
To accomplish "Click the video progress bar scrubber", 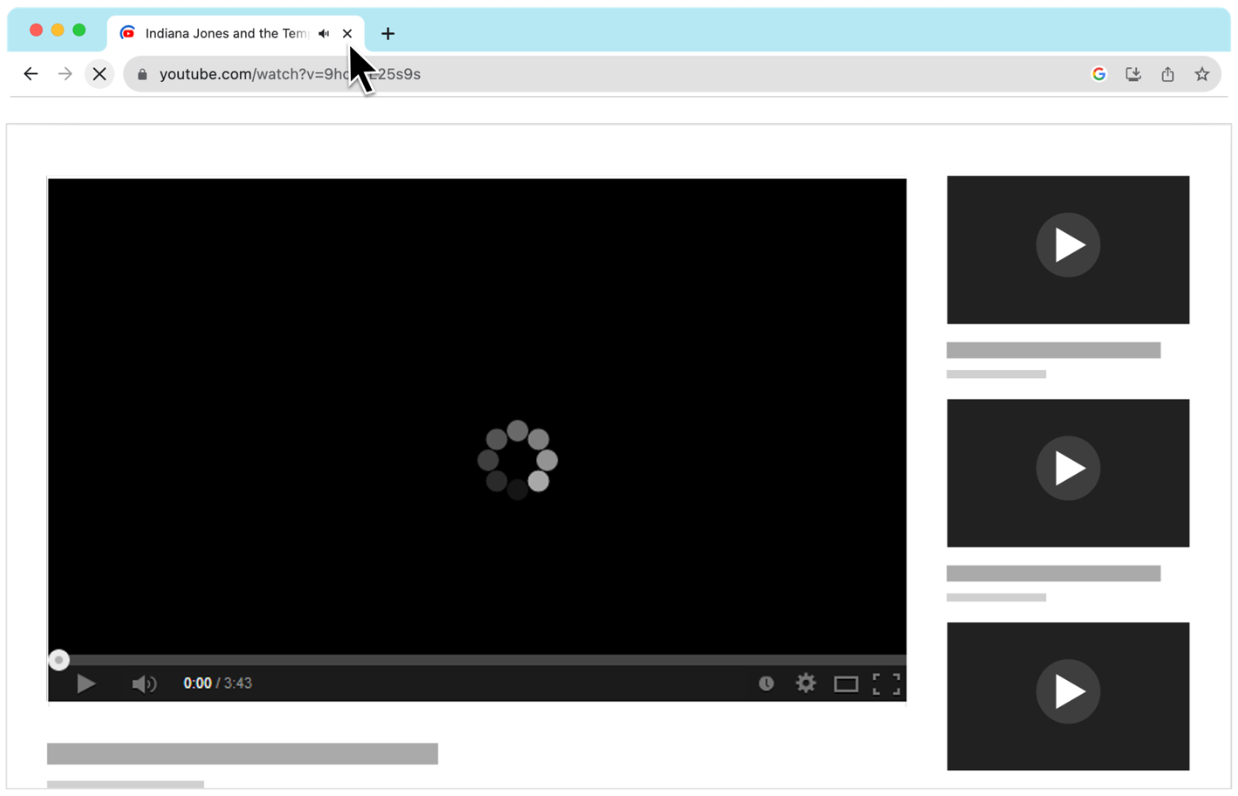I will tap(59, 660).
